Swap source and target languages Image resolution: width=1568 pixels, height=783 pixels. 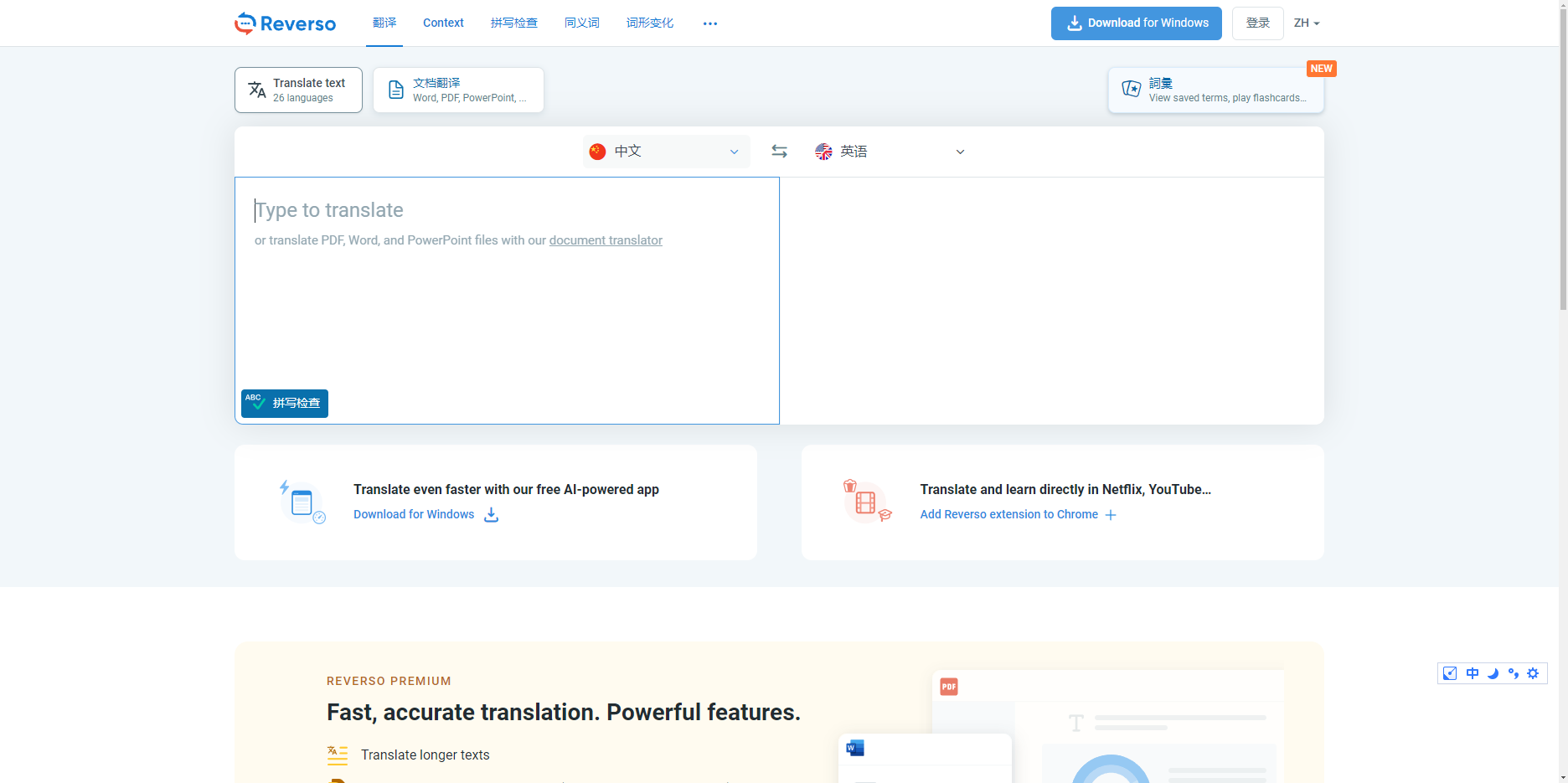click(779, 152)
